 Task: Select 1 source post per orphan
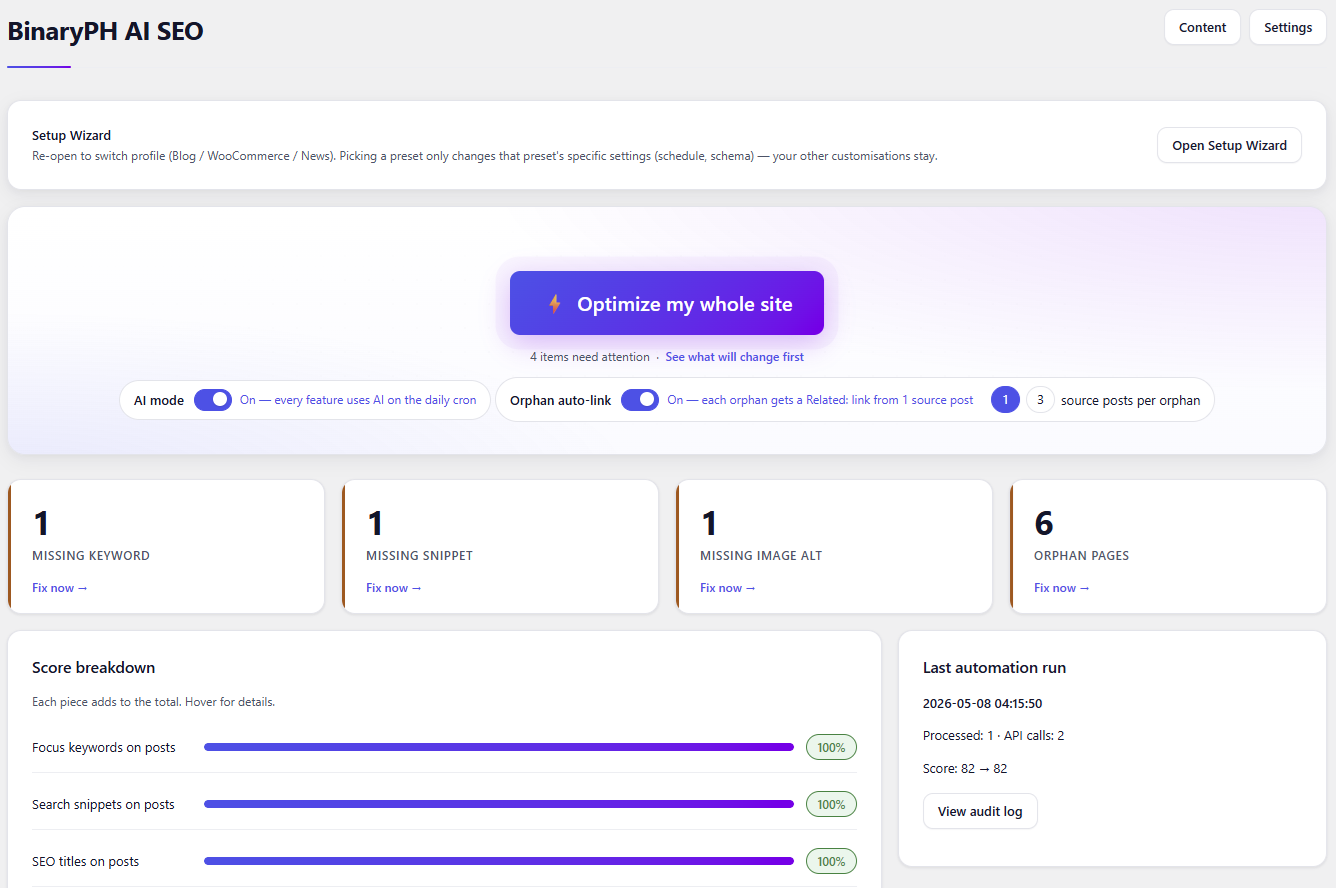(x=1005, y=400)
